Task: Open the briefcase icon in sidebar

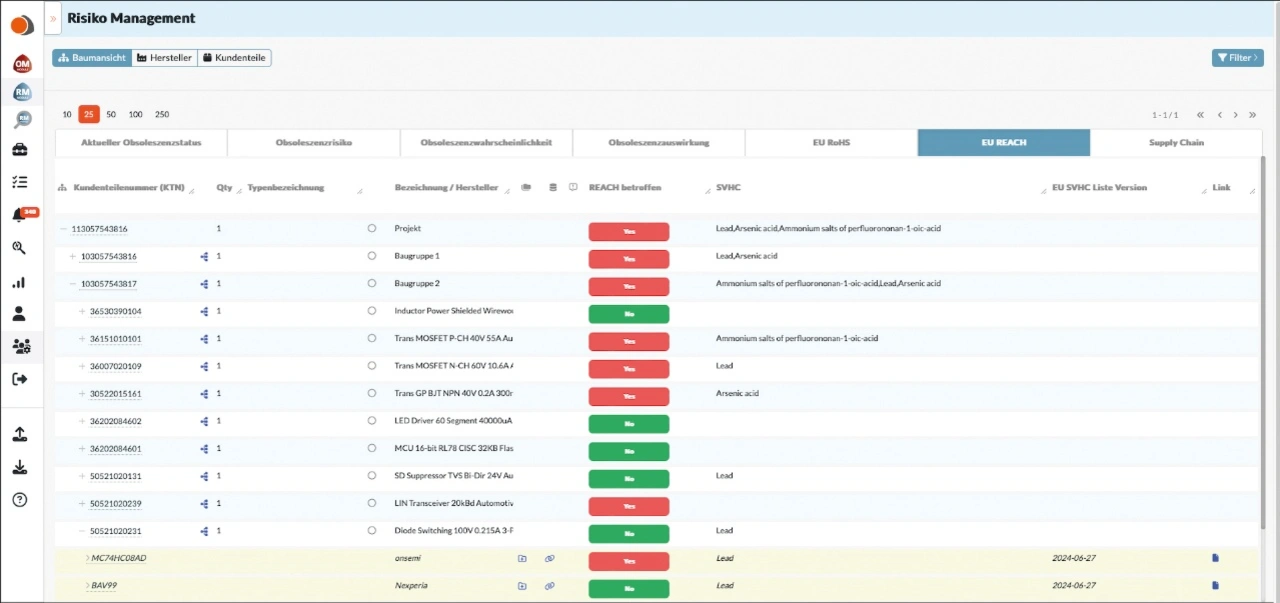Action: (20, 150)
